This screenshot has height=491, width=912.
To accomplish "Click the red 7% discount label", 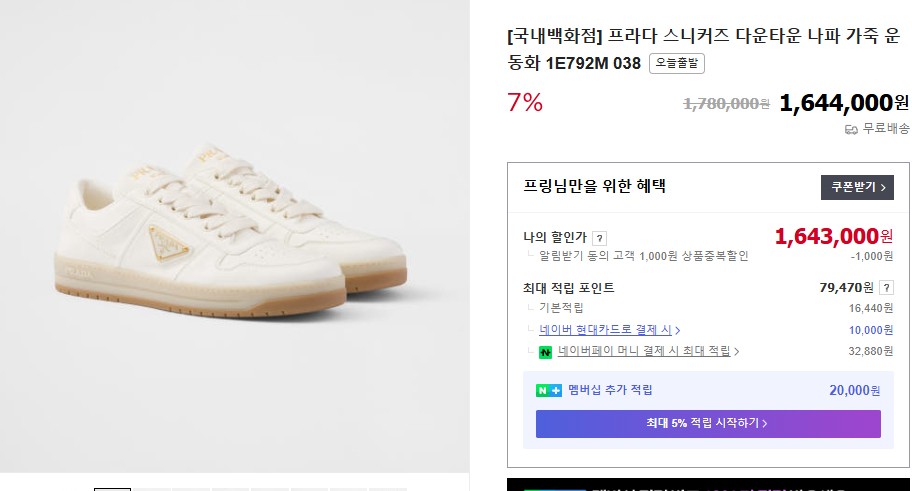I will [x=525, y=102].
